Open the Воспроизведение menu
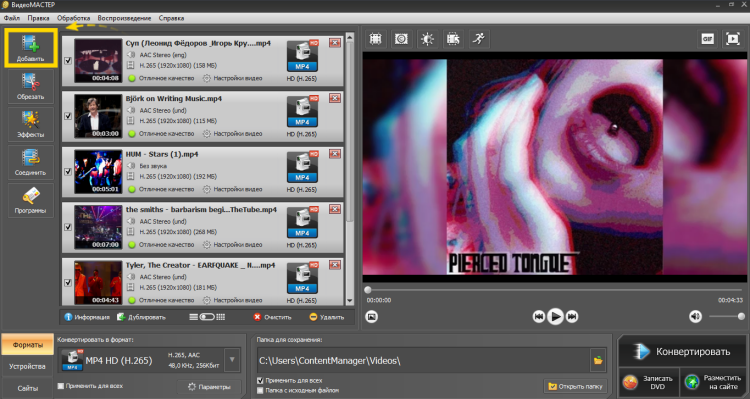The width and height of the screenshot is (750, 399). click(124, 18)
